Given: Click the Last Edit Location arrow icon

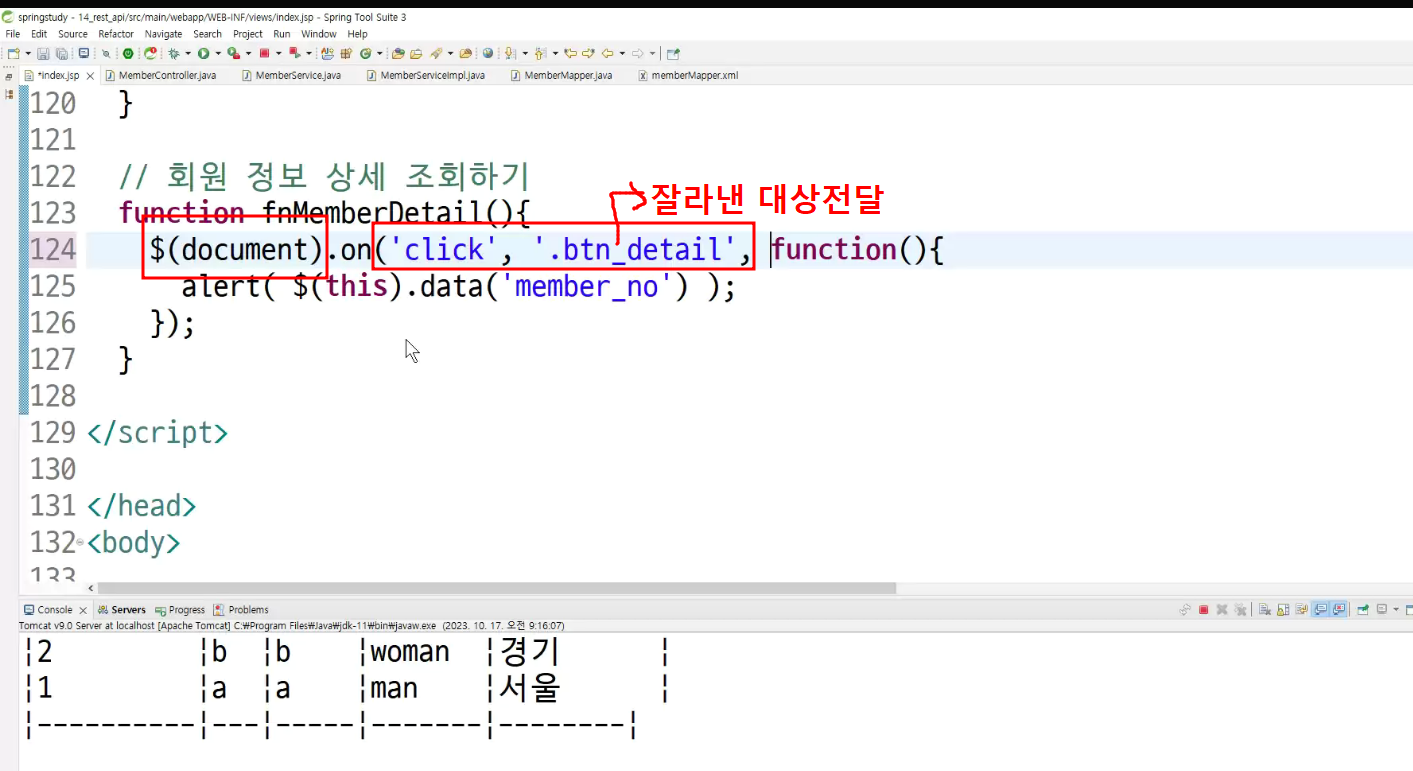Looking at the screenshot, I should [570, 53].
